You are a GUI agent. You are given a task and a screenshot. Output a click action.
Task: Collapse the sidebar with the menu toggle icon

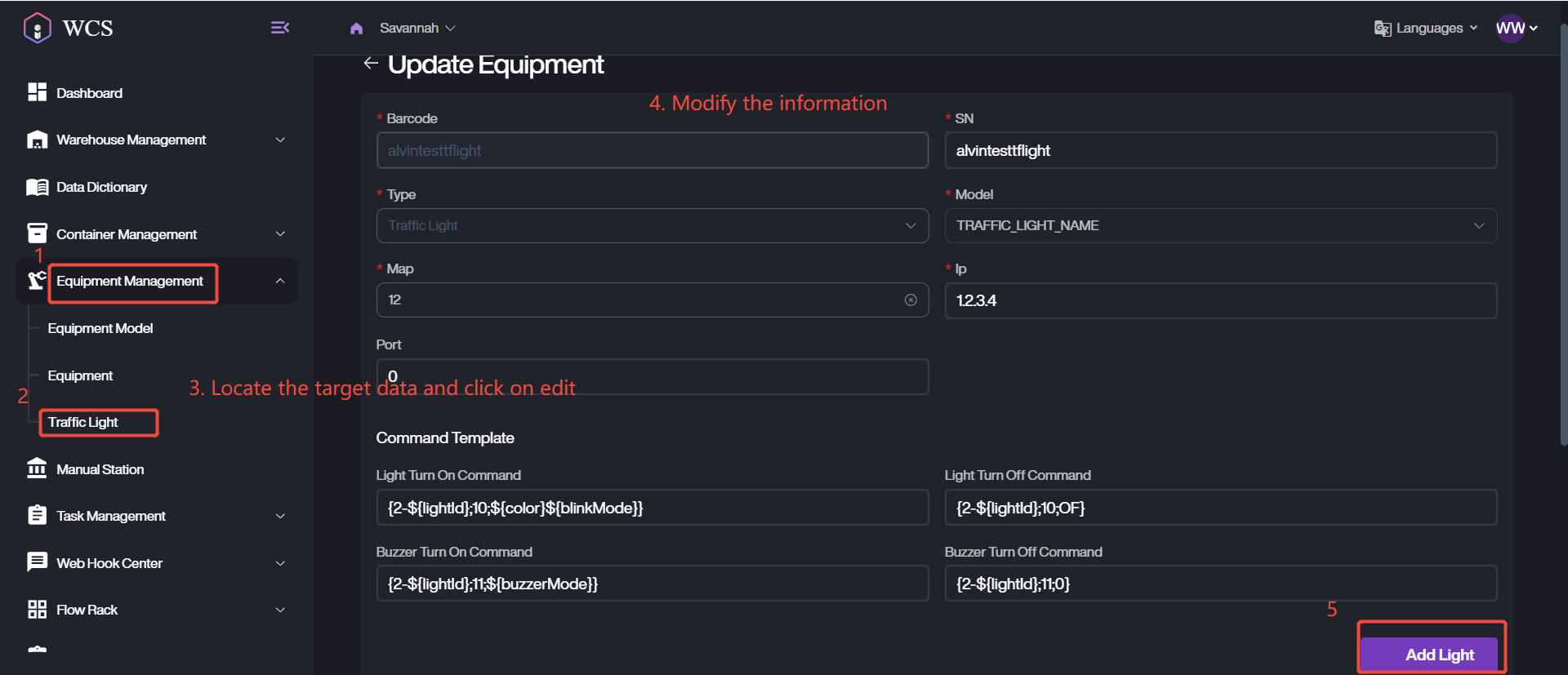click(x=279, y=28)
